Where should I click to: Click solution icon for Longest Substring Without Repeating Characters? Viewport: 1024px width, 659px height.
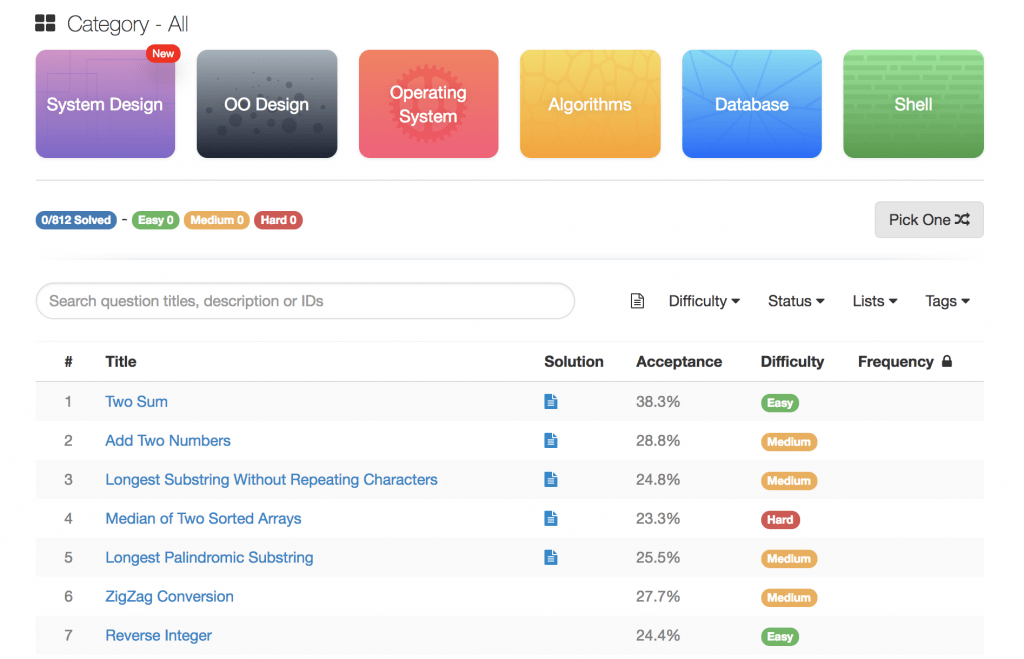tap(550, 480)
